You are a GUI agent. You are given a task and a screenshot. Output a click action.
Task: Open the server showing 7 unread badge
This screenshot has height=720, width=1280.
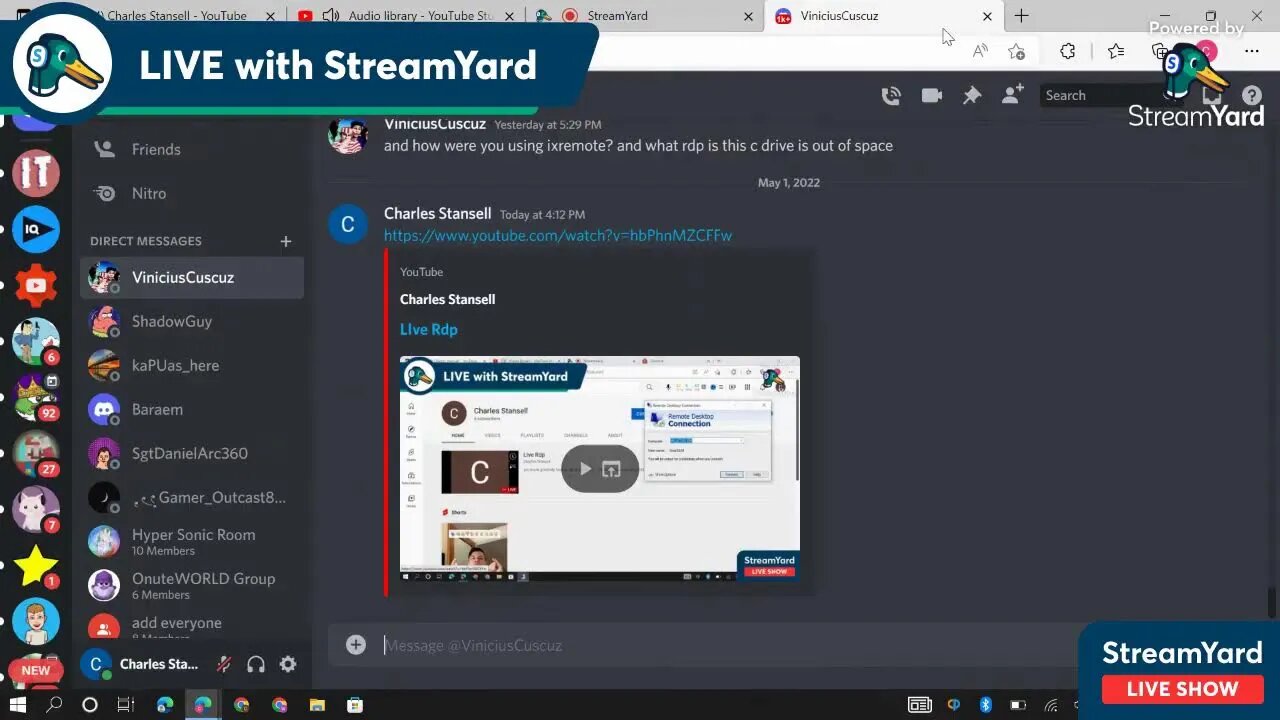[36, 510]
